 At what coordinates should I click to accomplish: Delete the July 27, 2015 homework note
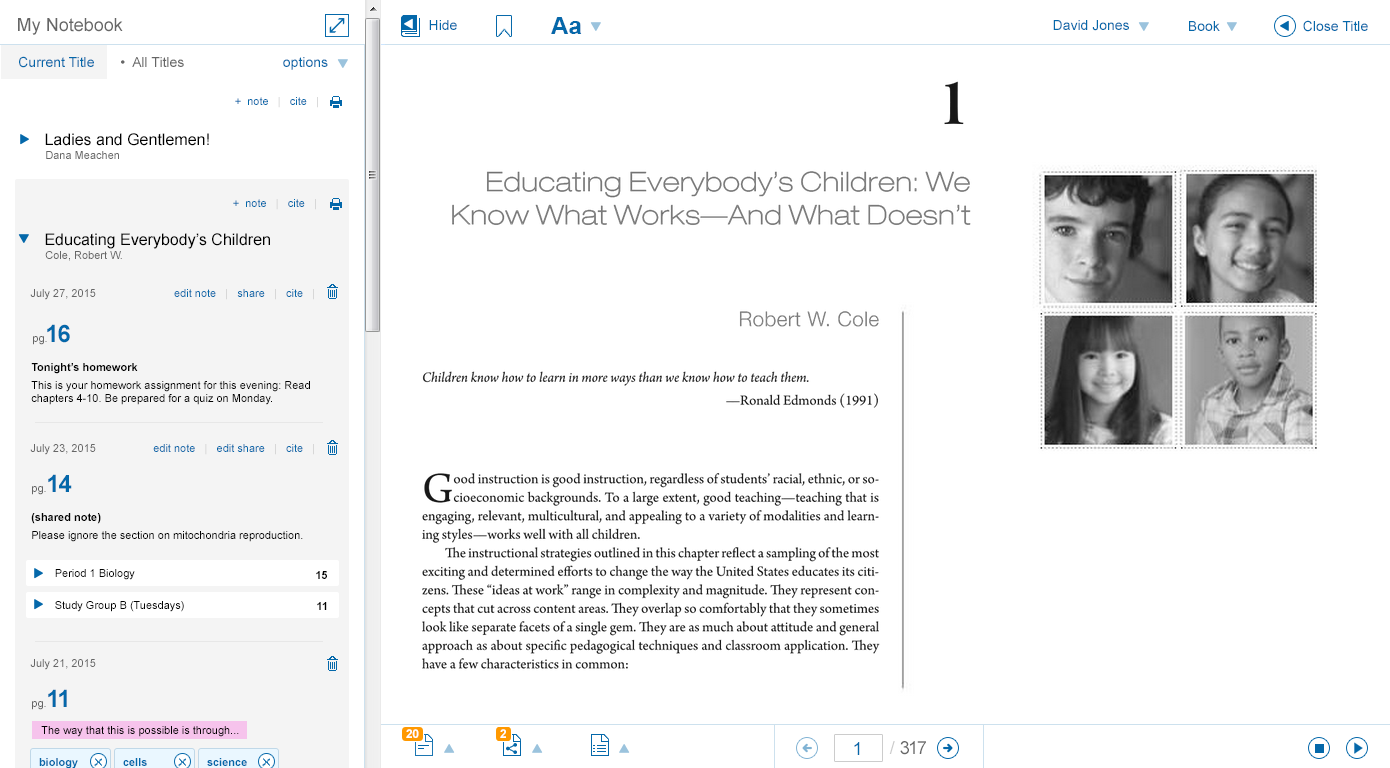coord(331,292)
